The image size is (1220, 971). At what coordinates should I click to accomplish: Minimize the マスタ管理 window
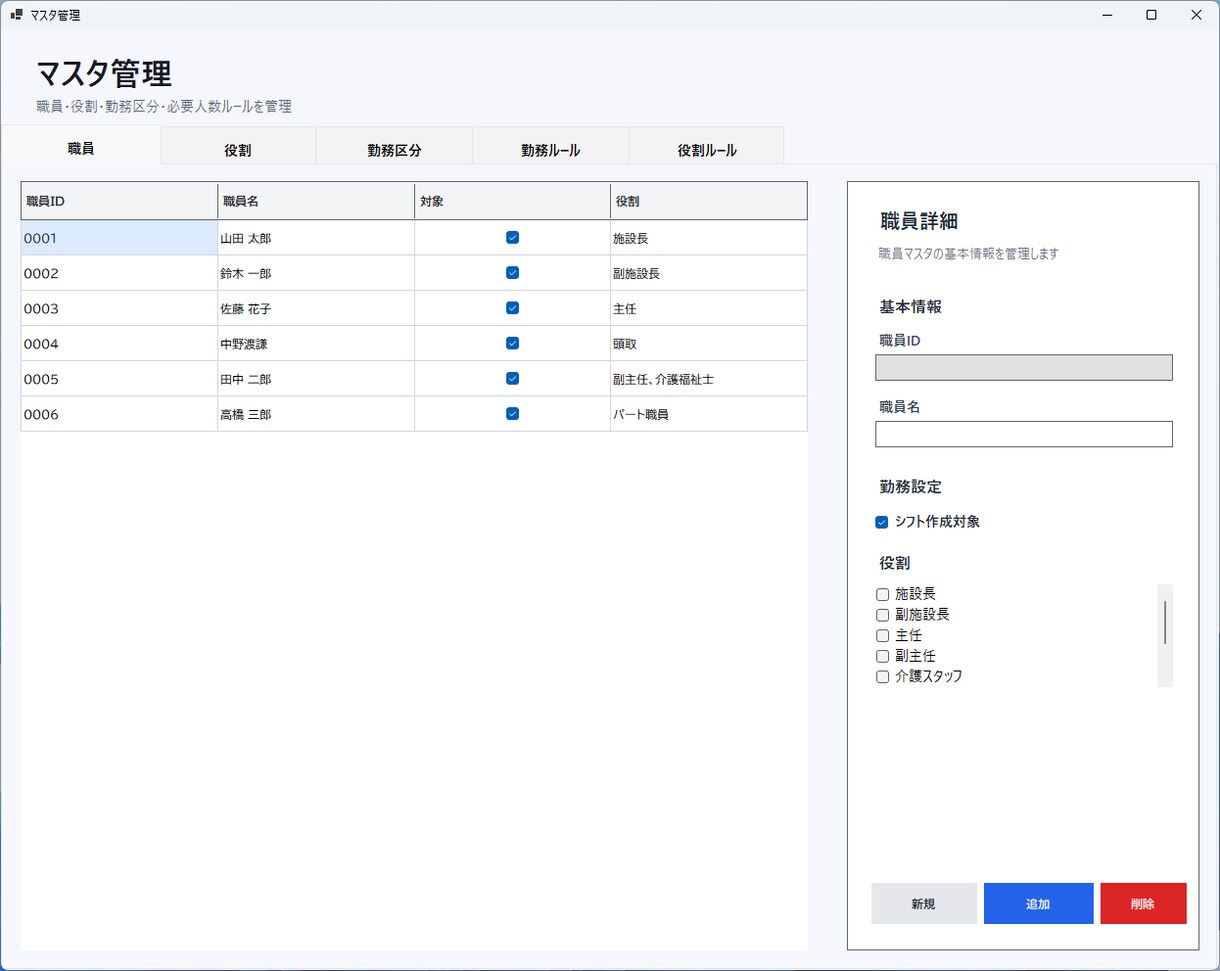tap(1107, 15)
